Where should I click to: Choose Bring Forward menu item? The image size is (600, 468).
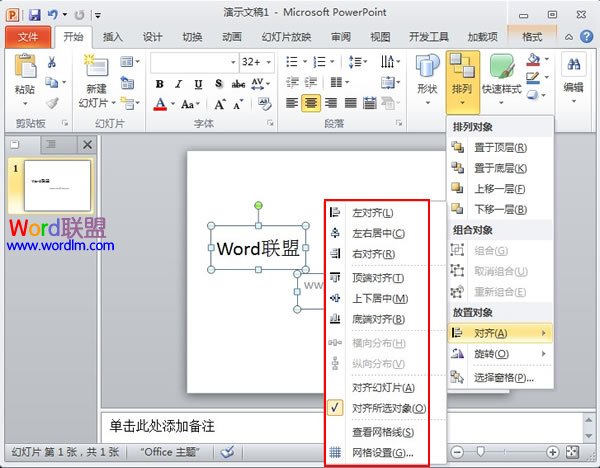pyautogui.click(x=500, y=189)
